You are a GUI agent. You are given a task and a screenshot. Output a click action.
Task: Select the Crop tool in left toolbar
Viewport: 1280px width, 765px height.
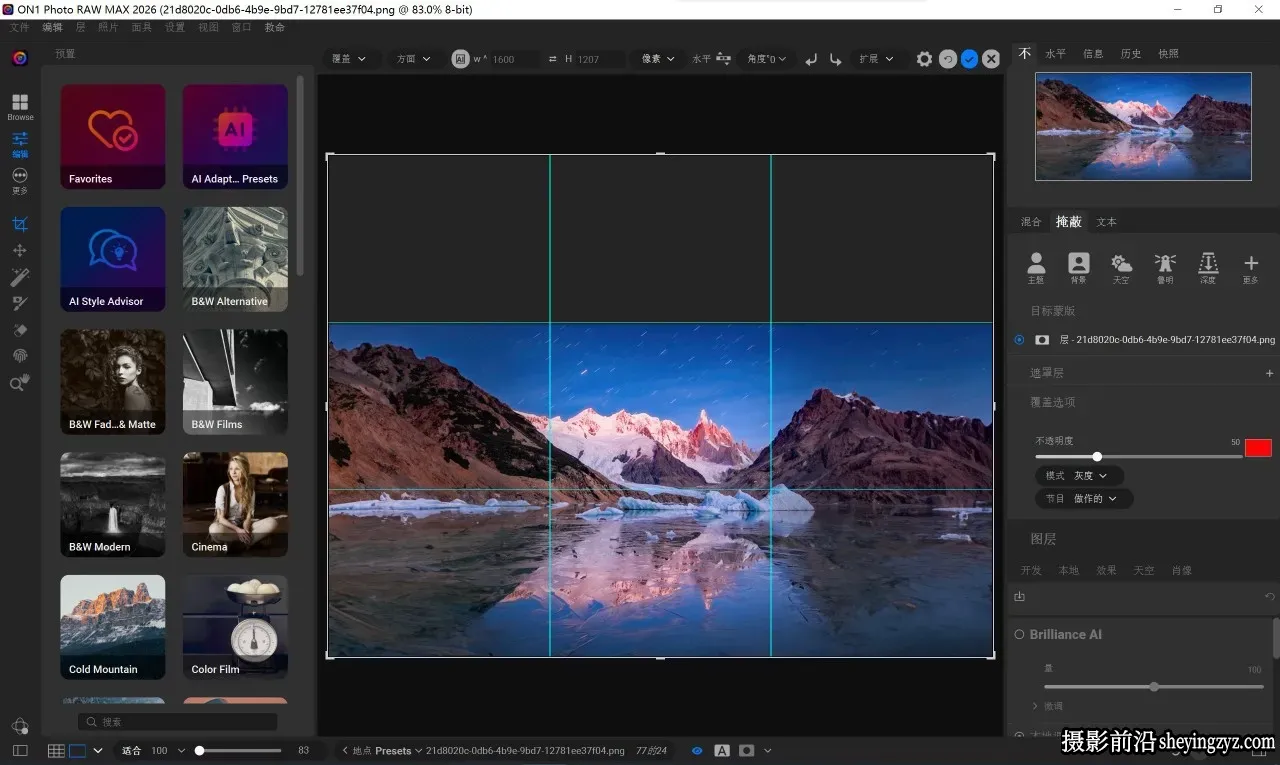click(20, 224)
